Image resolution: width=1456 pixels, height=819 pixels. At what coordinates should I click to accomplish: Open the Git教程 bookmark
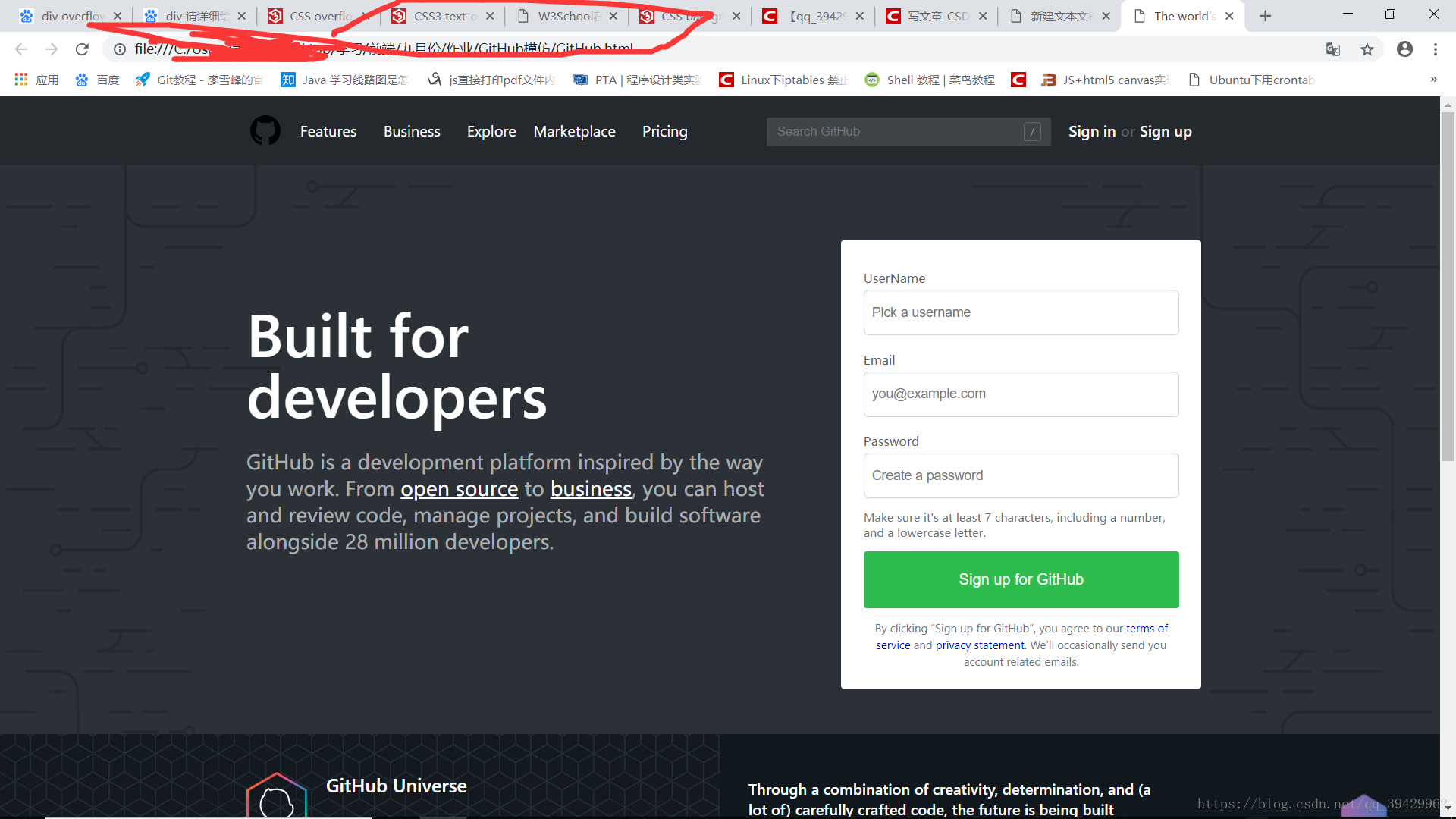point(199,80)
